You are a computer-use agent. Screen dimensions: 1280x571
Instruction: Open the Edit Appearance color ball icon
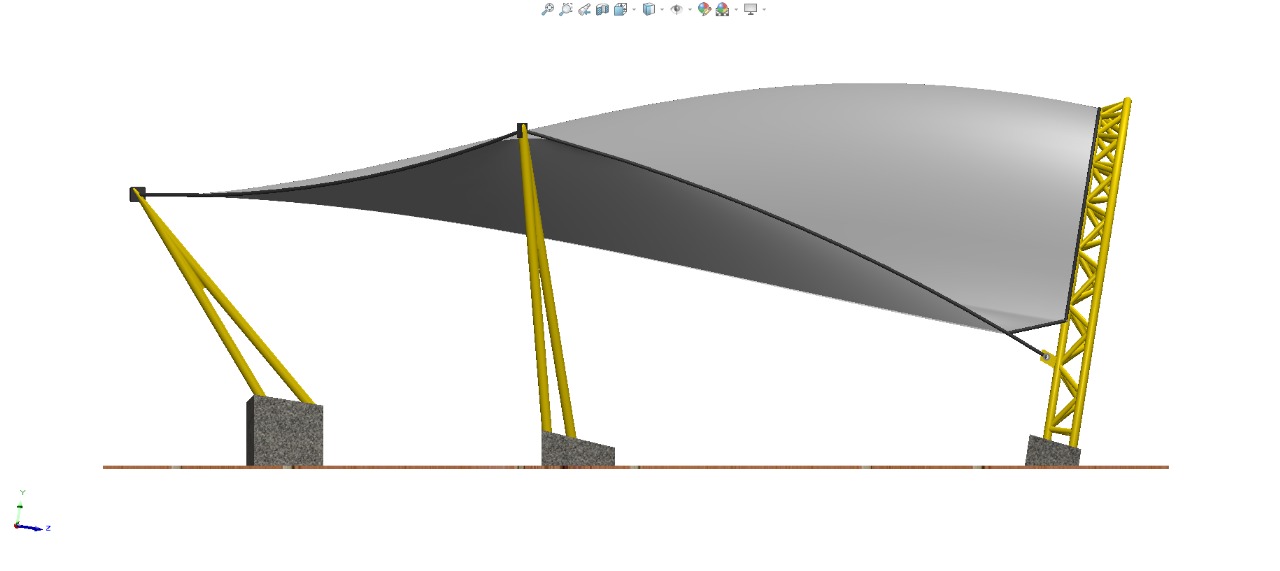[704, 9]
